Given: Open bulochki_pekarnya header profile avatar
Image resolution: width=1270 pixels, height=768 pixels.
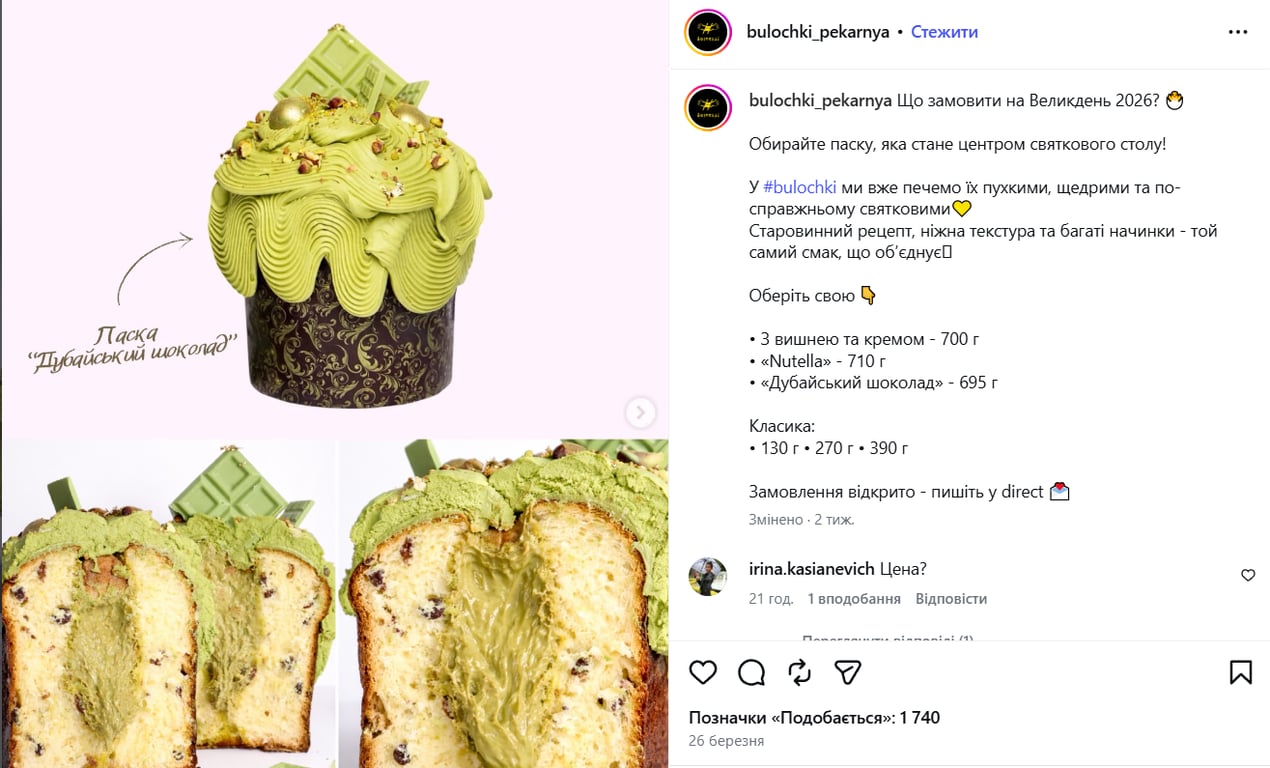Looking at the screenshot, I should (x=708, y=31).
